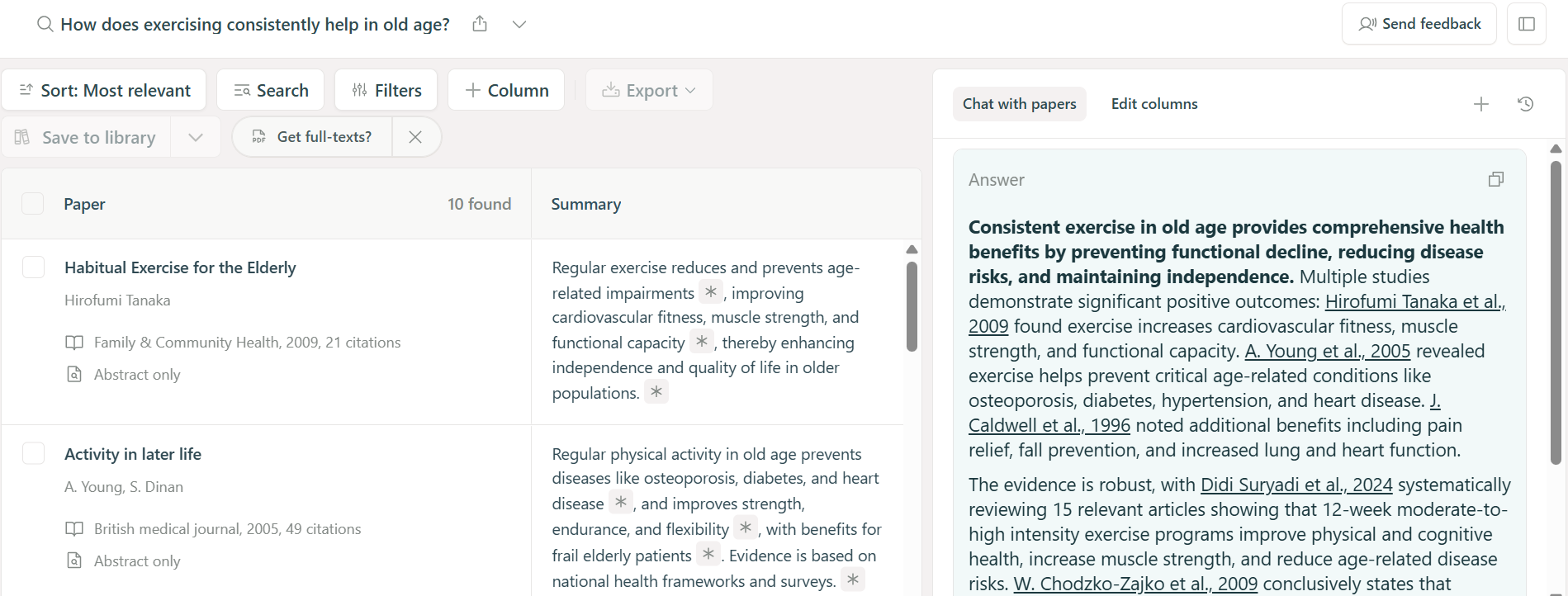Click the Send feedback button

[x=1419, y=24]
